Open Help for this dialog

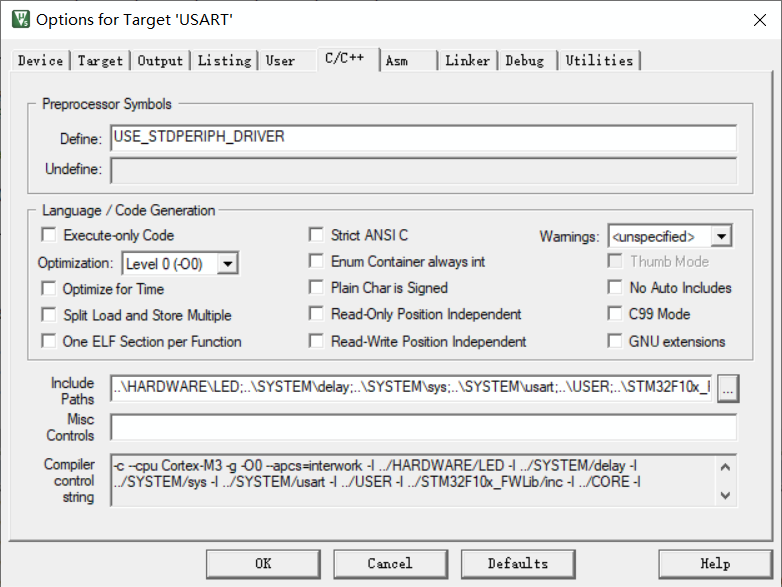click(716, 564)
